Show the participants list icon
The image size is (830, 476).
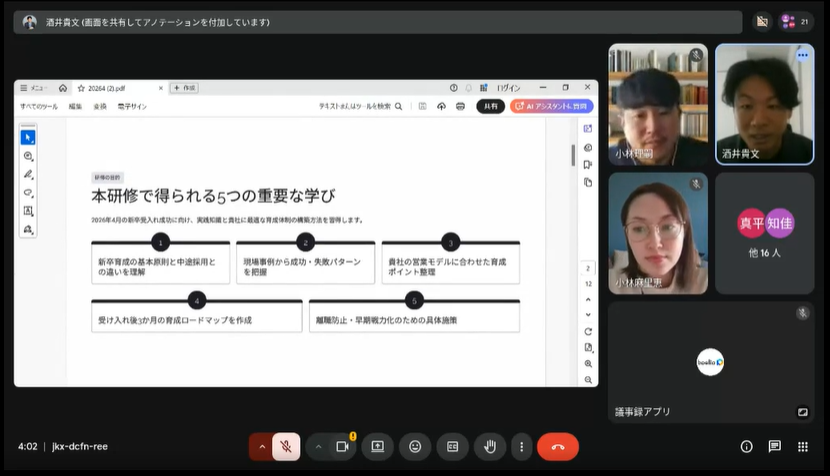[x=796, y=22]
